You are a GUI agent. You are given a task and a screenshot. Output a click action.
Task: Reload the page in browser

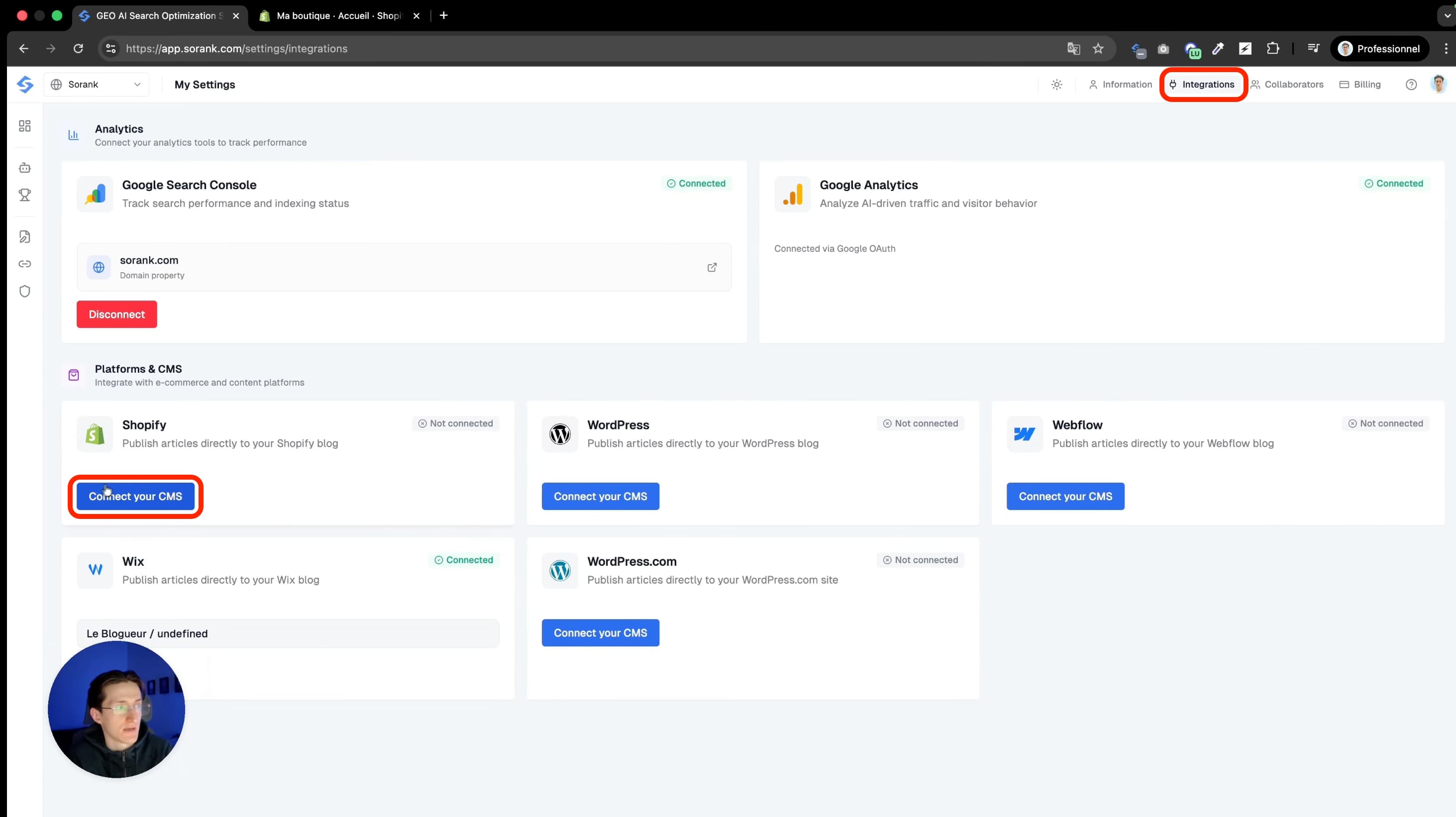pos(78,49)
